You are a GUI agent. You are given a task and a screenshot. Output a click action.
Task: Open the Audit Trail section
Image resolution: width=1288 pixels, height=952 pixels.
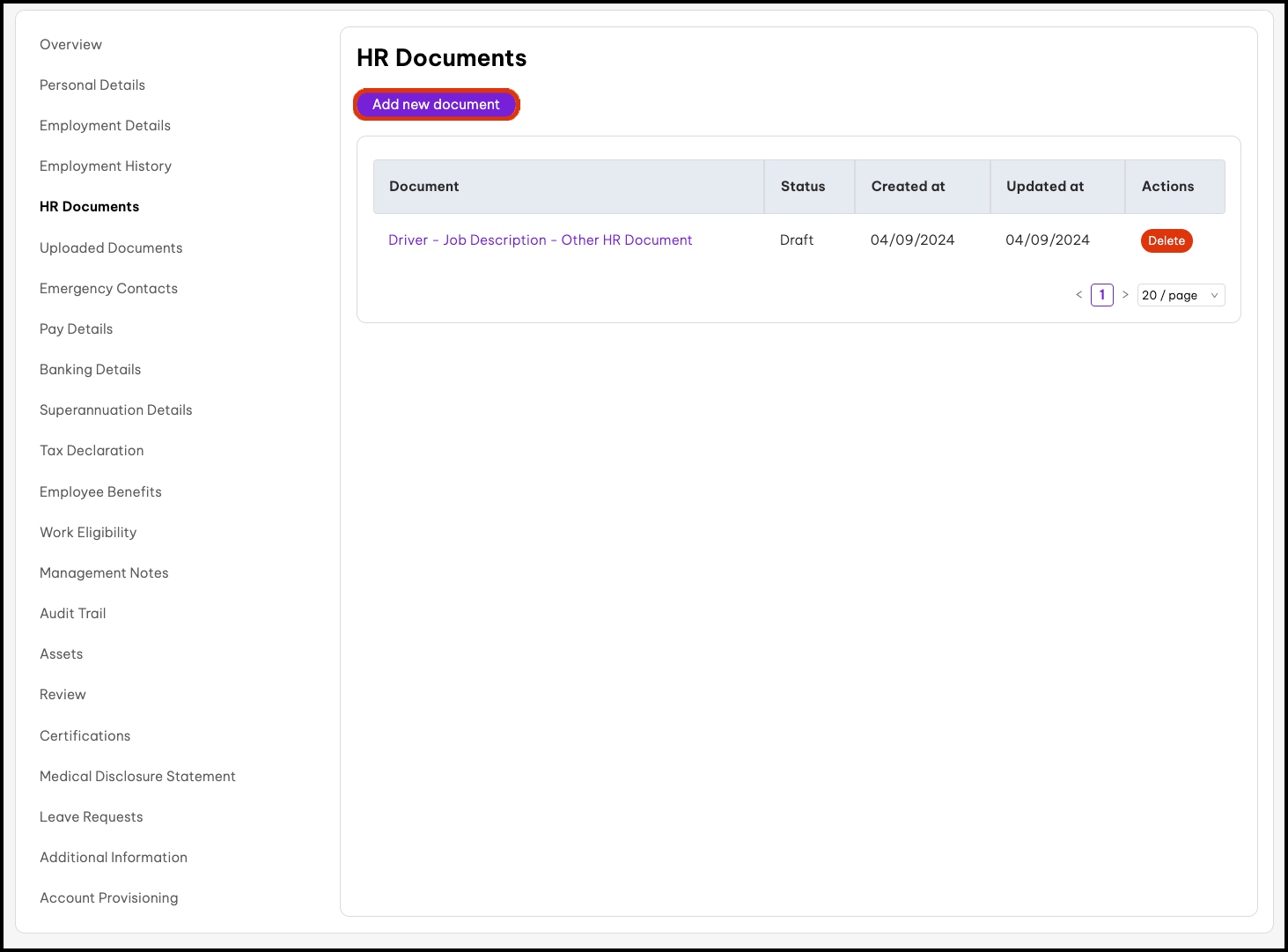pos(72,614)
